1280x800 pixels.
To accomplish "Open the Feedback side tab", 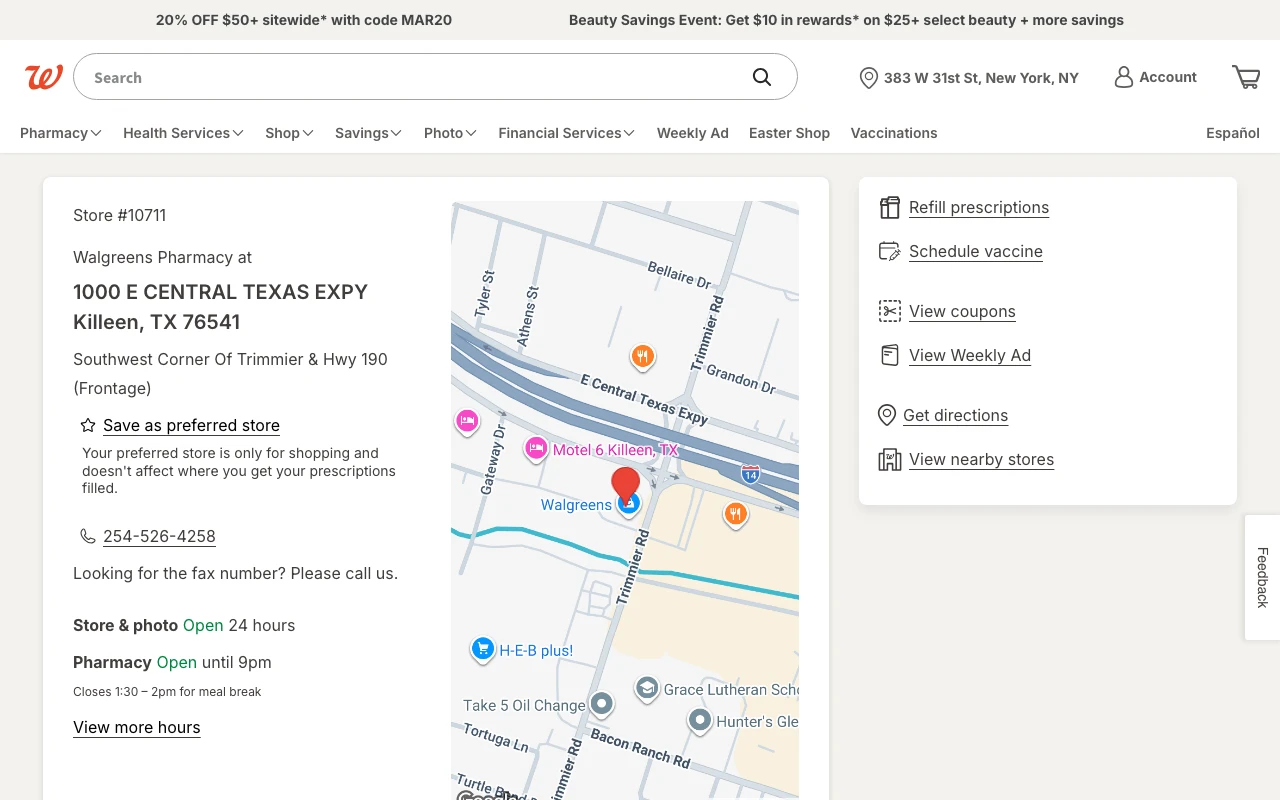I will pos(1262,577).
